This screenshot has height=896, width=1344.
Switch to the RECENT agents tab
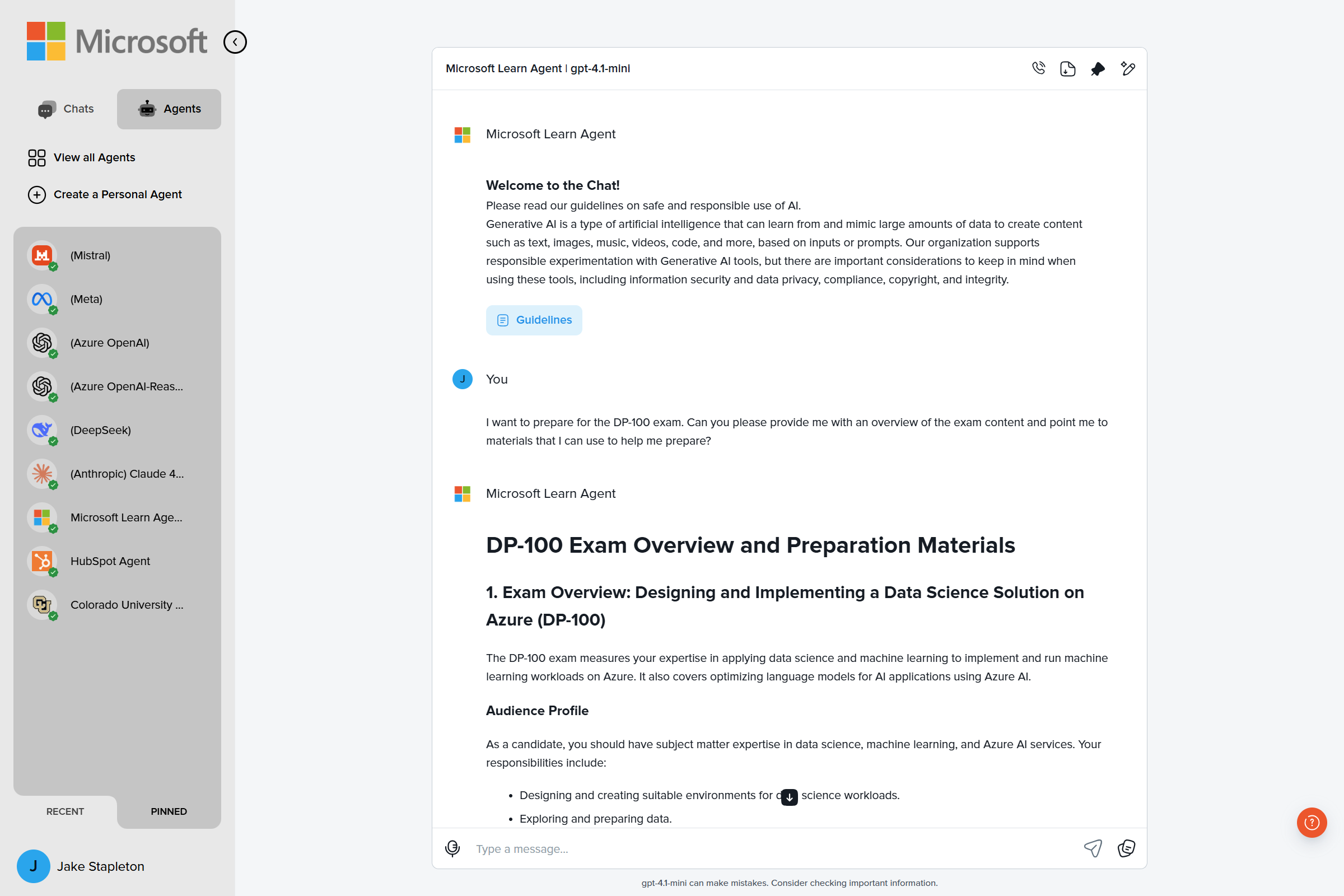coord(65,811)
